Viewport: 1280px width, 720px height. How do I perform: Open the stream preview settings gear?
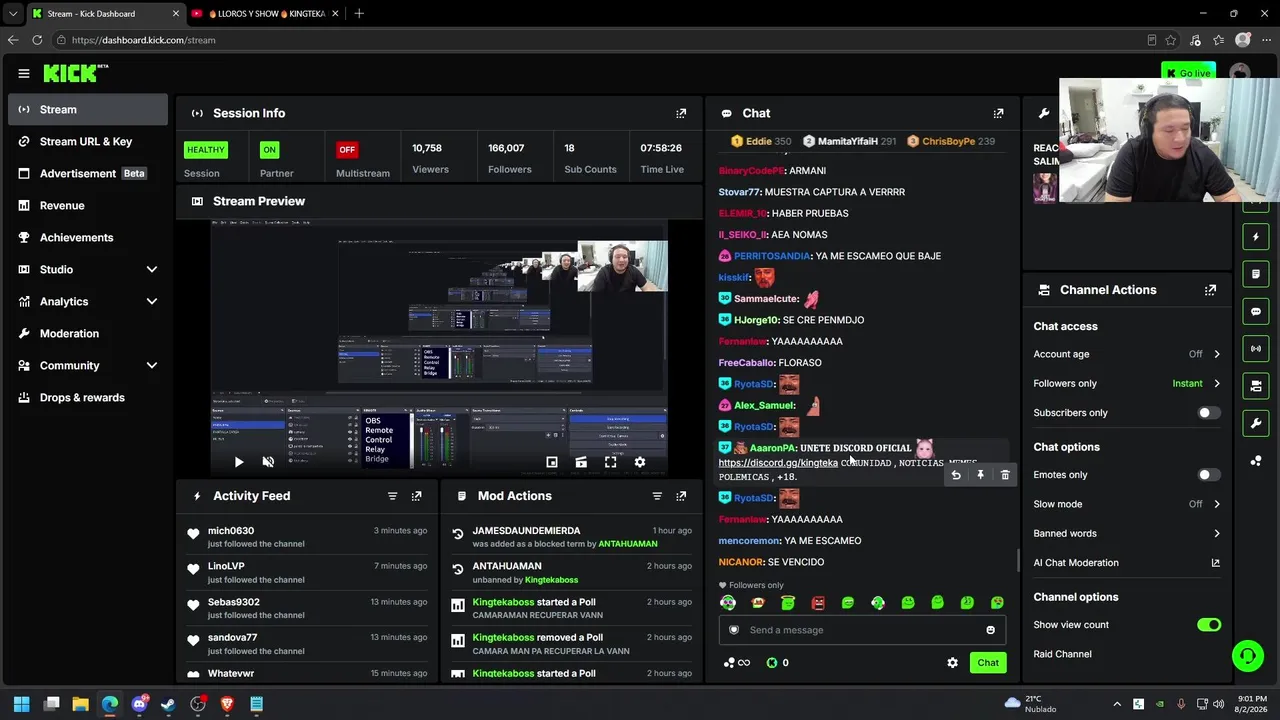(640, 462)
